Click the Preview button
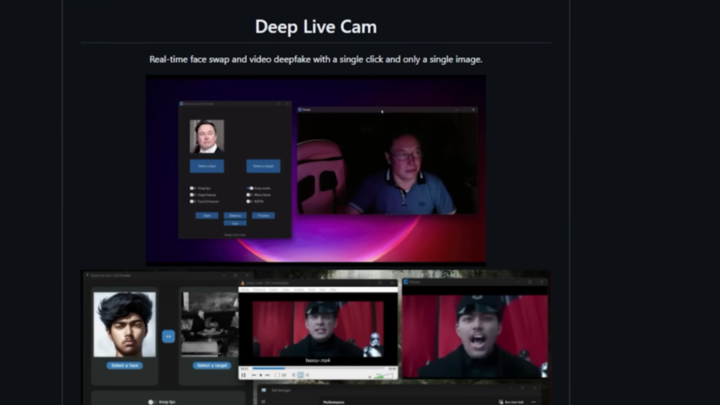Screen dimensions: 720x405 (x=263, y=215)
